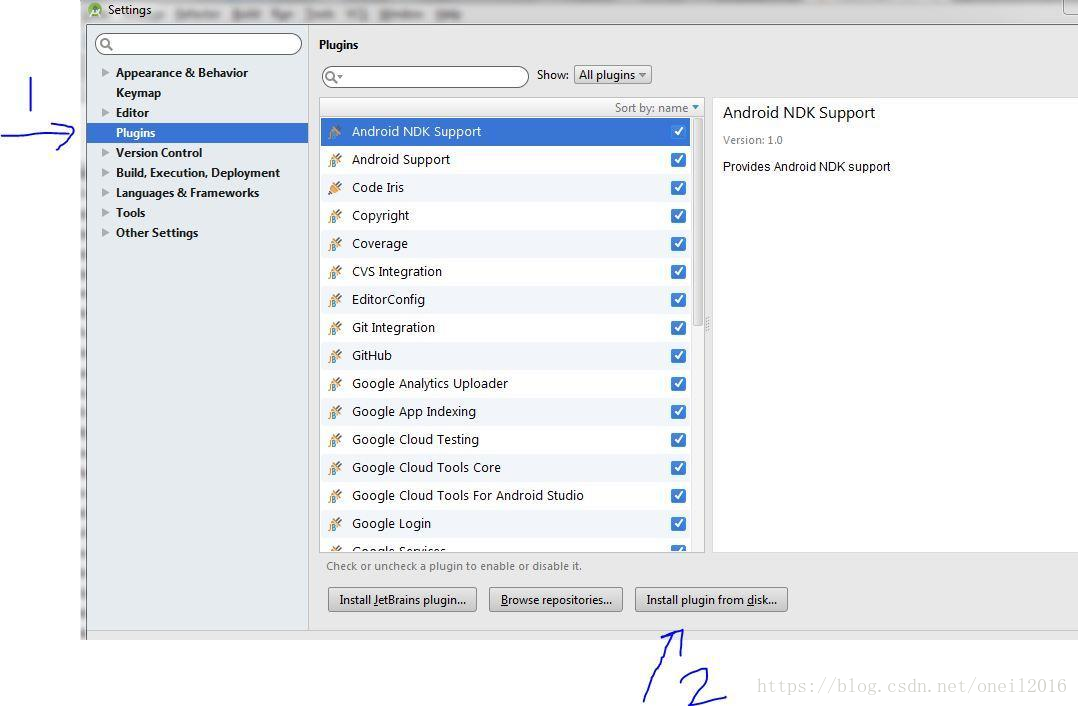This screenshot has height=706, width=1078.
Task: Uncheck Google Cloud Tools Core checkbox
Action: (678, 467)
